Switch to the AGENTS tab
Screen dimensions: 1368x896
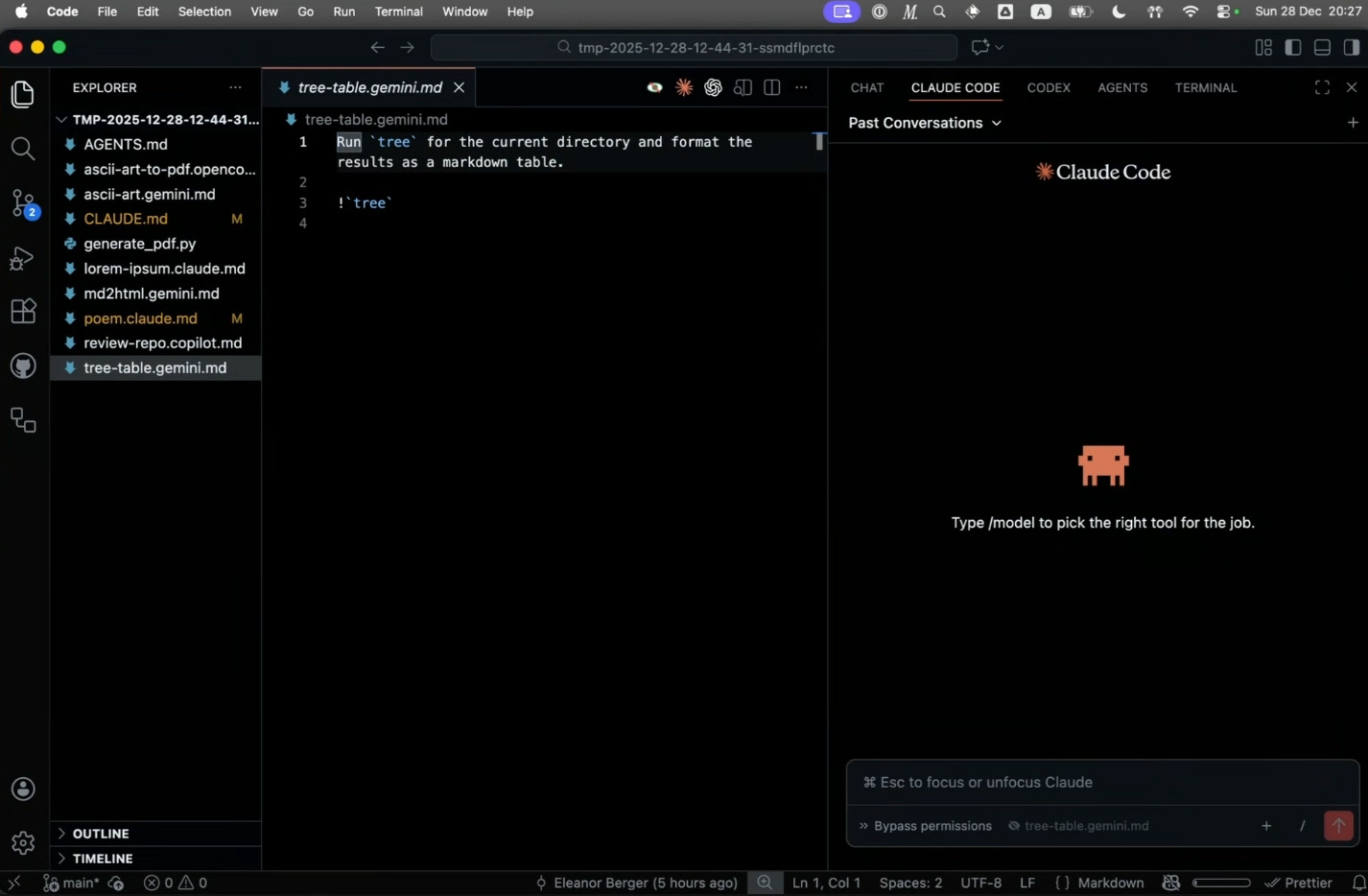click(1122, 87)
